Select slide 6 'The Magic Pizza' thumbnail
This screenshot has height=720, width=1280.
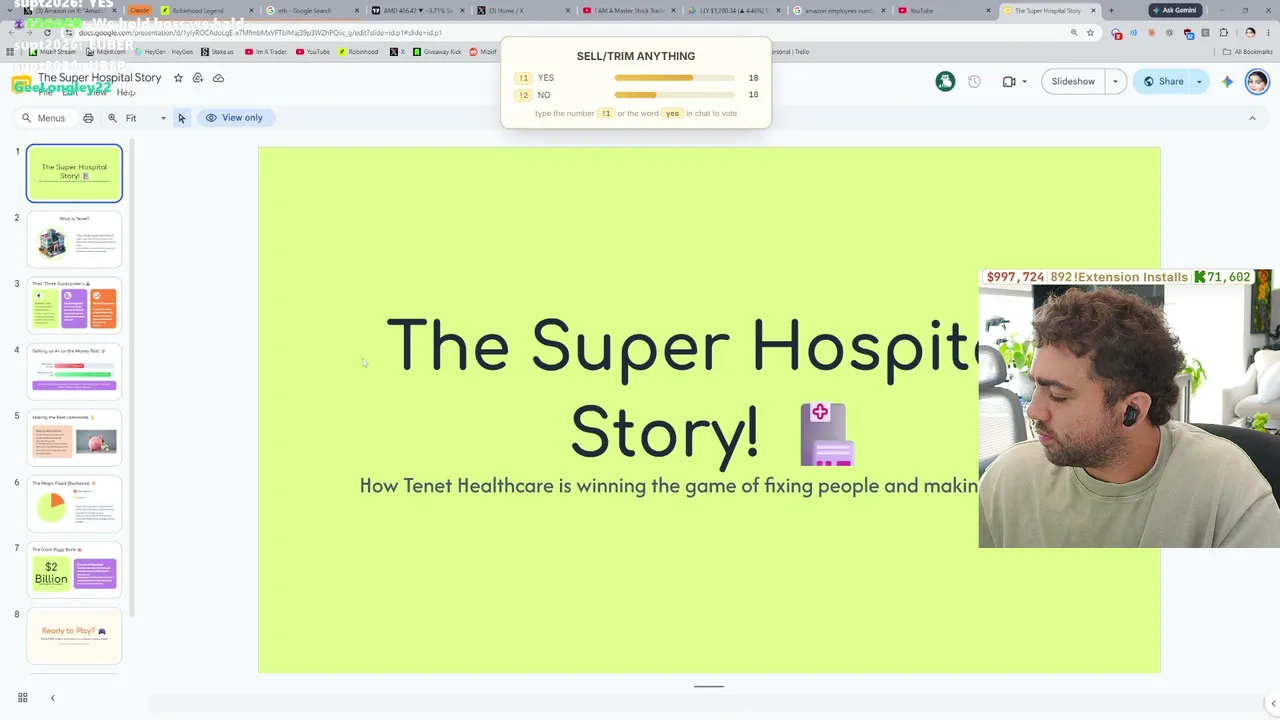[x=74, y=503]
